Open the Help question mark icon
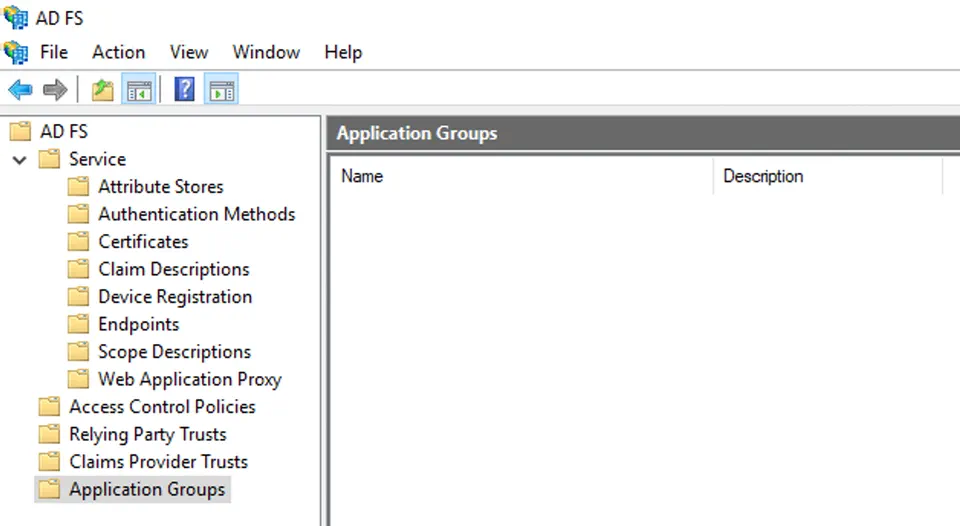Viewport: 960px width, 526px height. click(184, 89)
